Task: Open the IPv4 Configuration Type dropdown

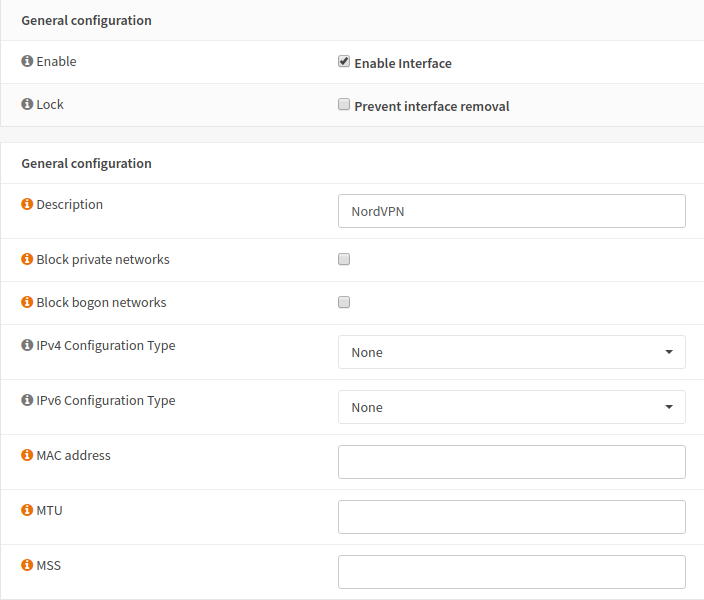Action: 511,352
